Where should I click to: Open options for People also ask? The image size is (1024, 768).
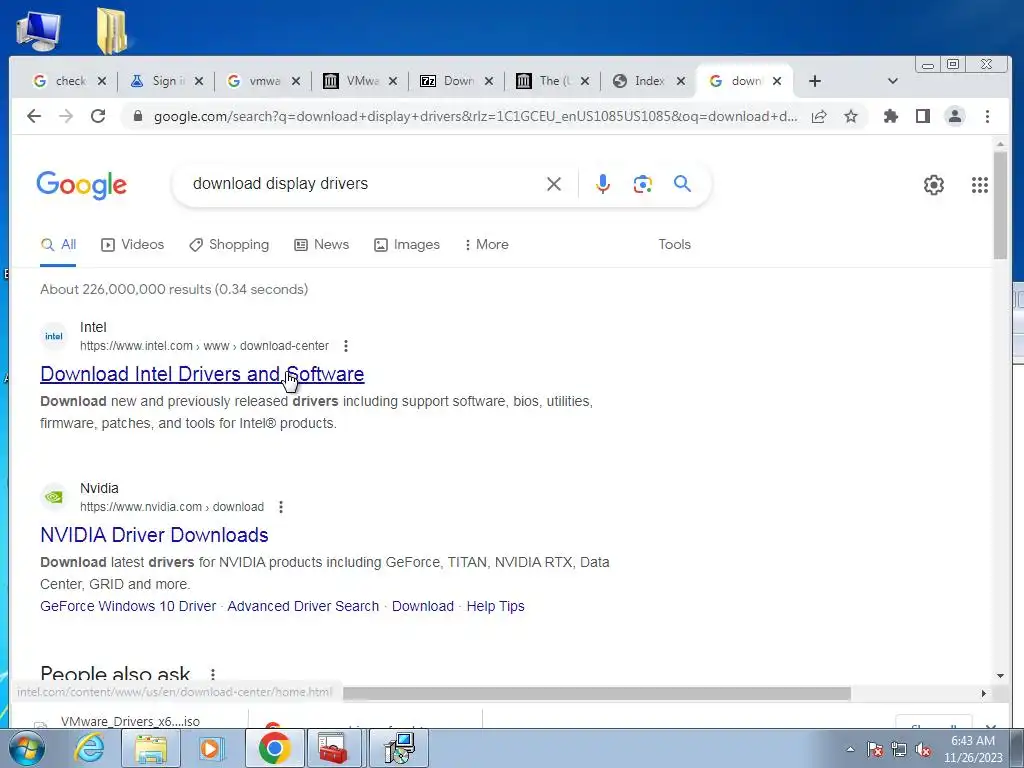213,673
